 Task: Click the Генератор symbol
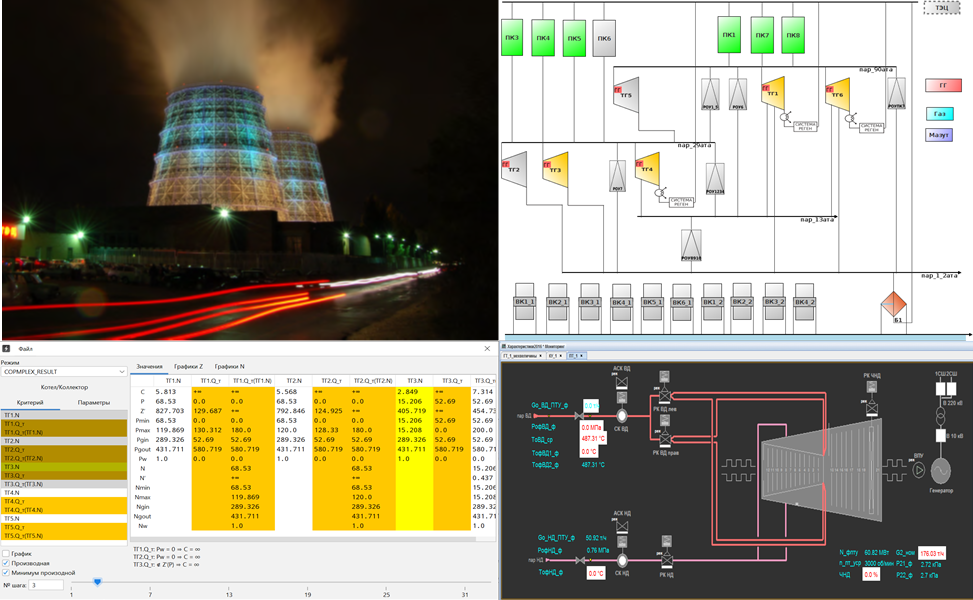pyautogui.click(x=939, y=471)
